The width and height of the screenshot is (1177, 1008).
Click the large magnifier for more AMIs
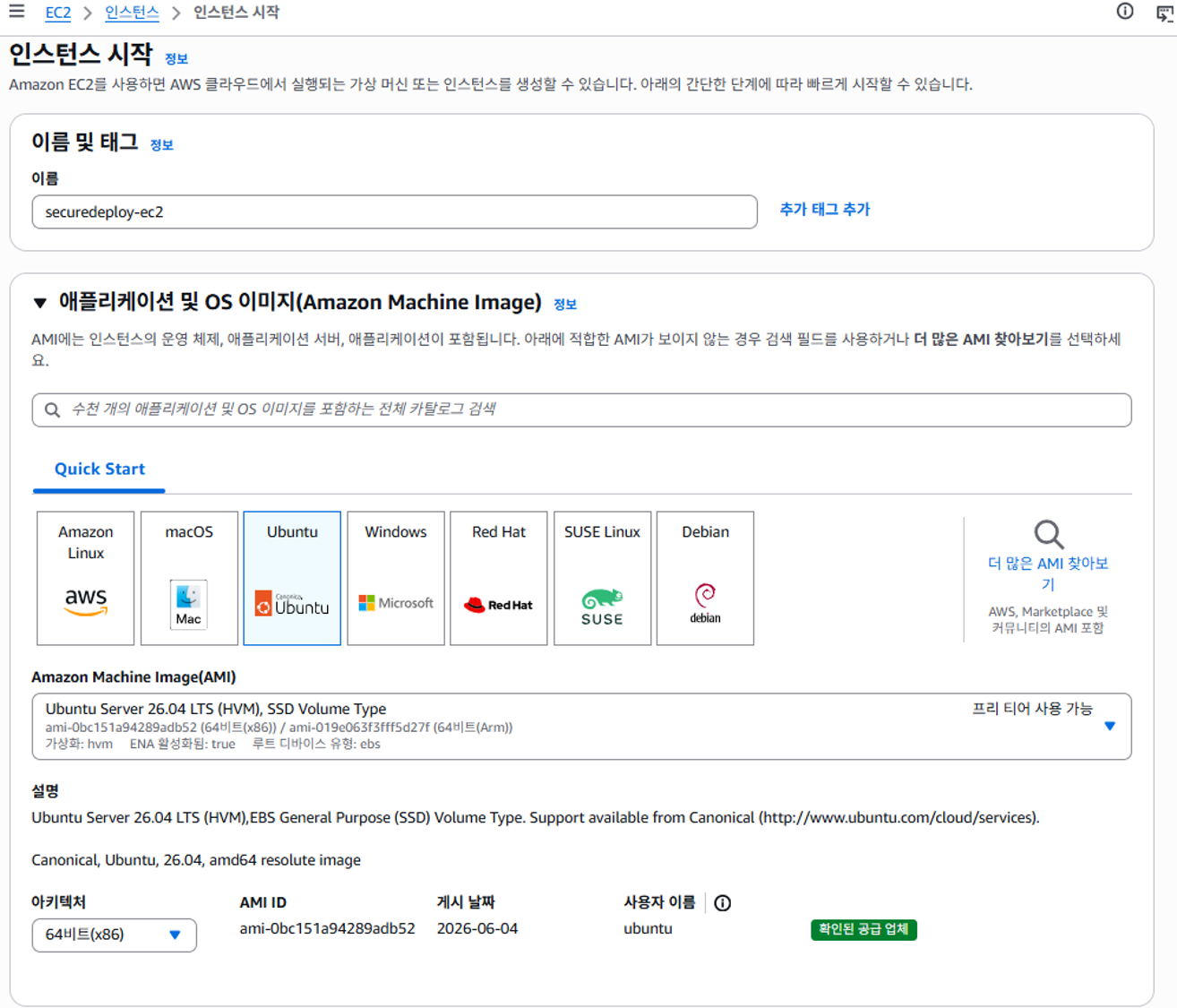[x=1049, y=535]
